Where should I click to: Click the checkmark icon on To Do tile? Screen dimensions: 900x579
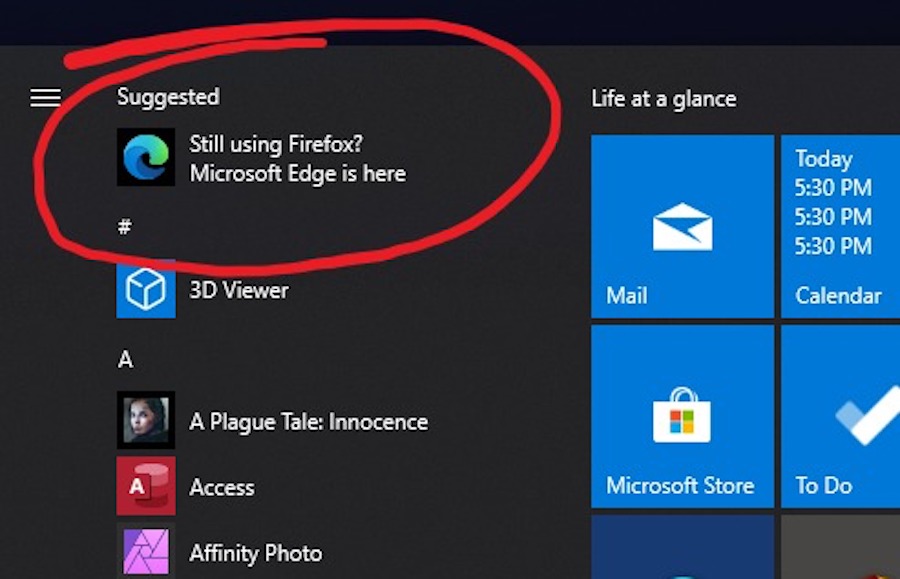pos(866,417)
